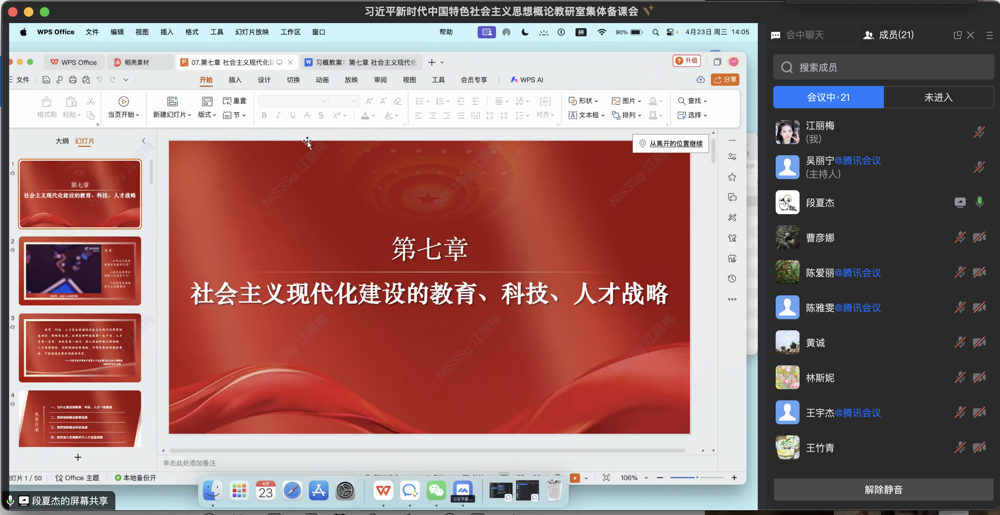The width and height of the screenshot is (1000, 515).
Task: Click zoom in plus in status bar
Action: pos(734,477)
